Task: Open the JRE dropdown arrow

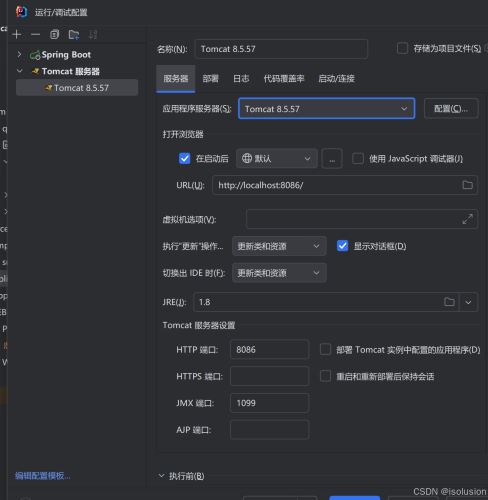Action: point(468,302)
